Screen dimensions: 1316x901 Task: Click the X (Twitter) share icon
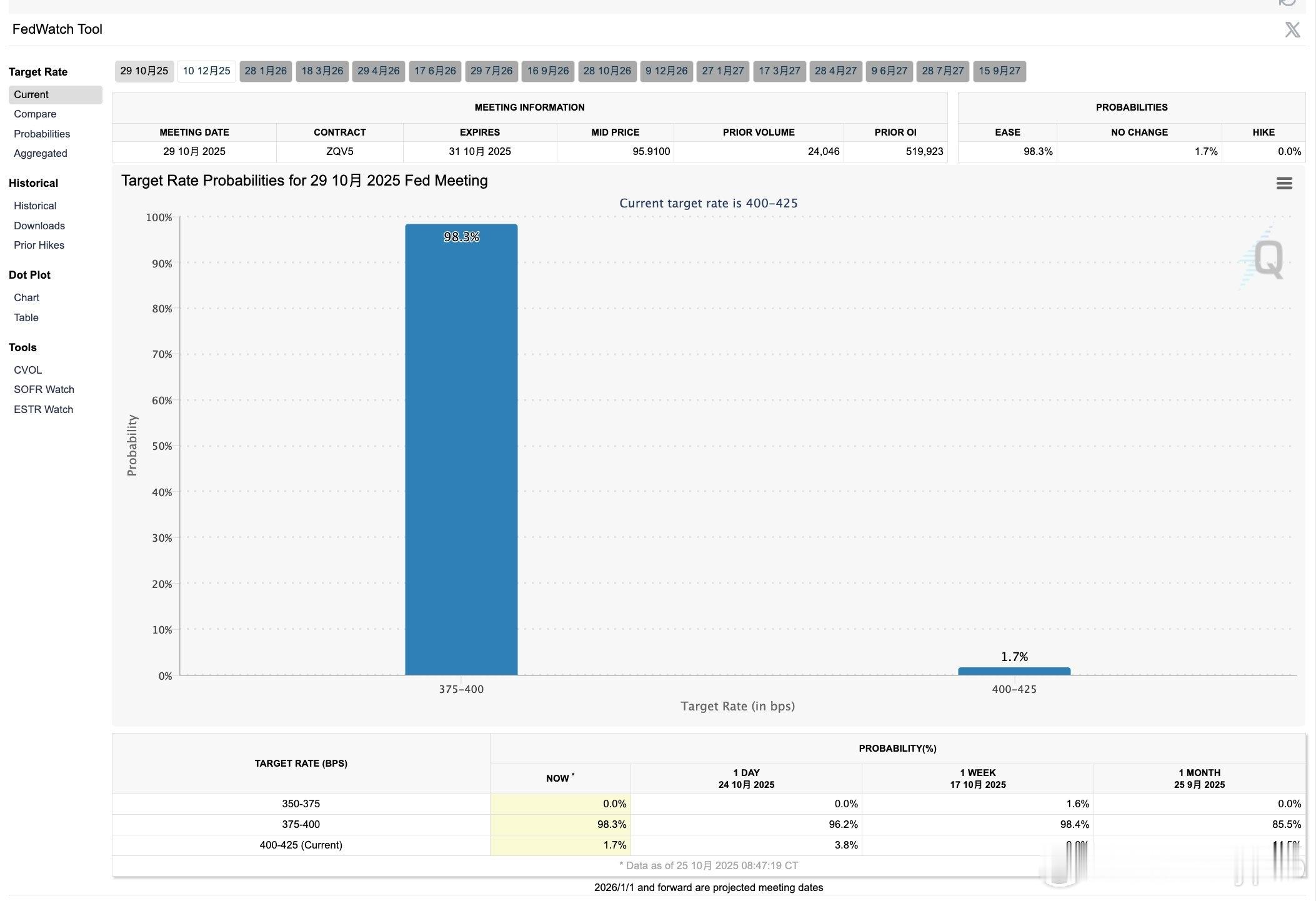(x=1292, y=29)
